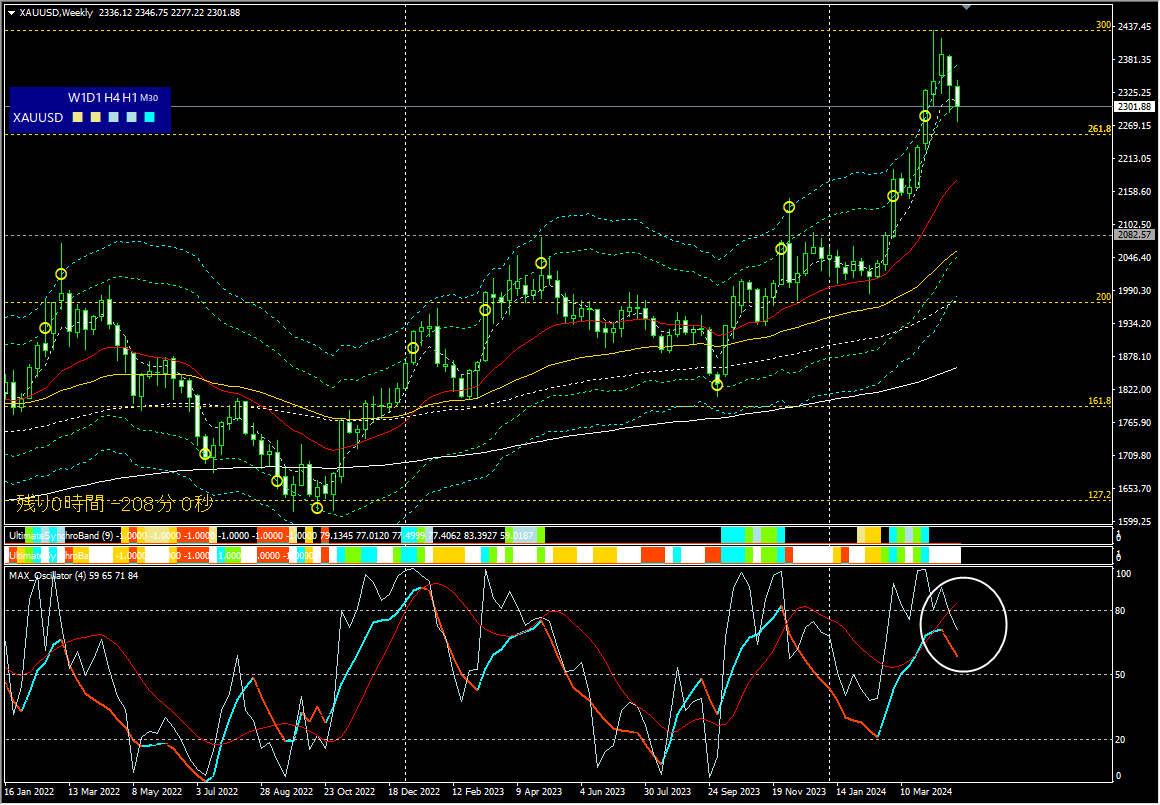Click the light-blue H4 signal square

pos(113,118)
